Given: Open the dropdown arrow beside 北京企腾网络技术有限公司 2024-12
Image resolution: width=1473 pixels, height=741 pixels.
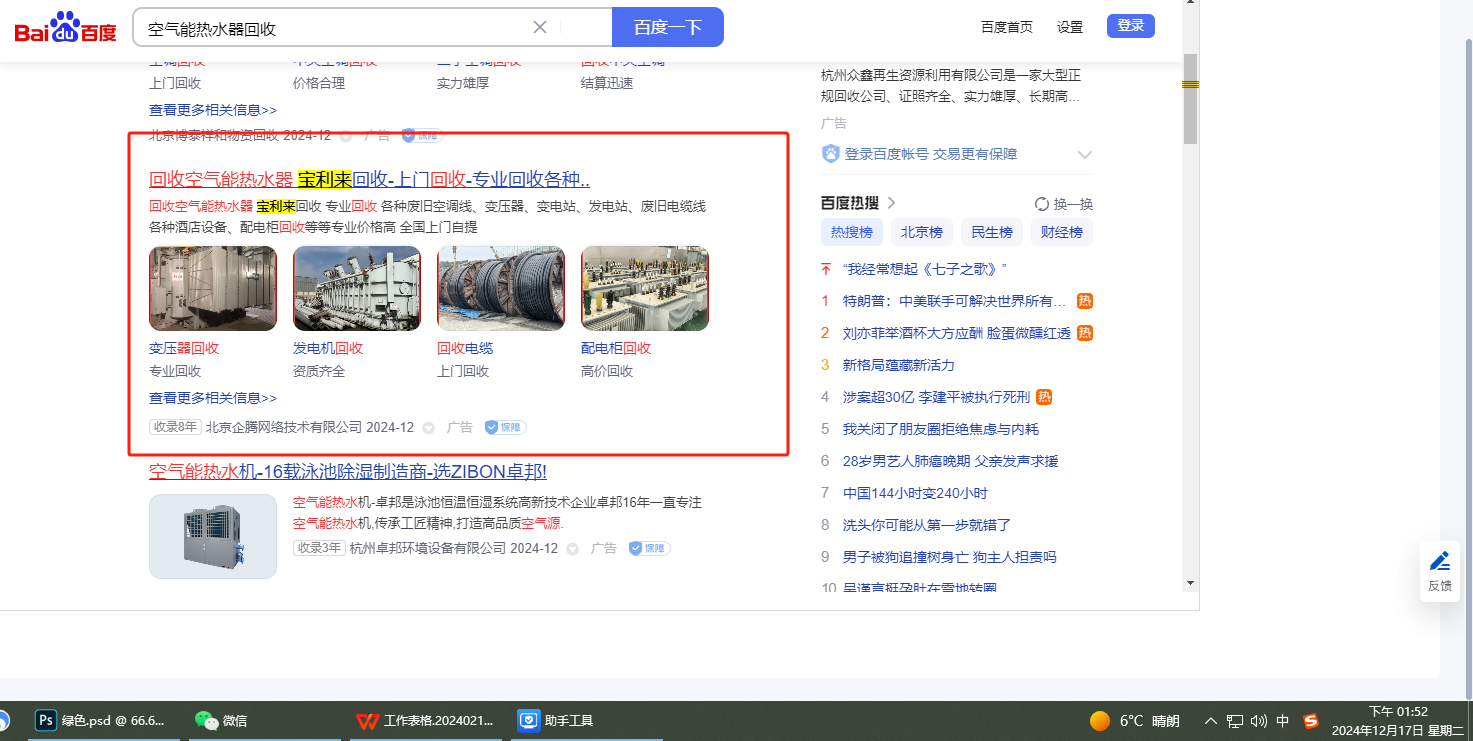Looking at the screenshot, I should click(x=429, y=428).
